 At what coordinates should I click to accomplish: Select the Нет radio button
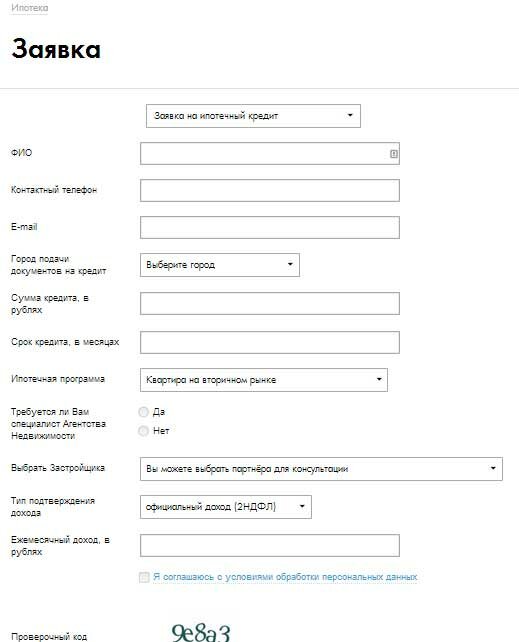143,431
